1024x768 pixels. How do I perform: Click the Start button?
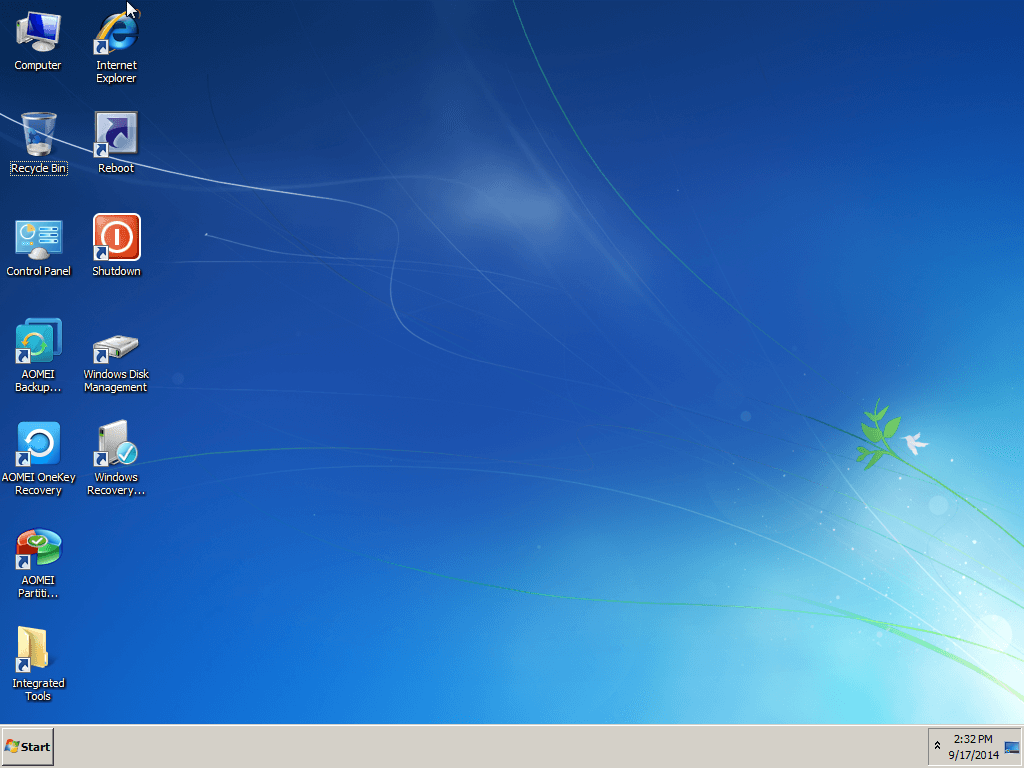click(27, 747)
